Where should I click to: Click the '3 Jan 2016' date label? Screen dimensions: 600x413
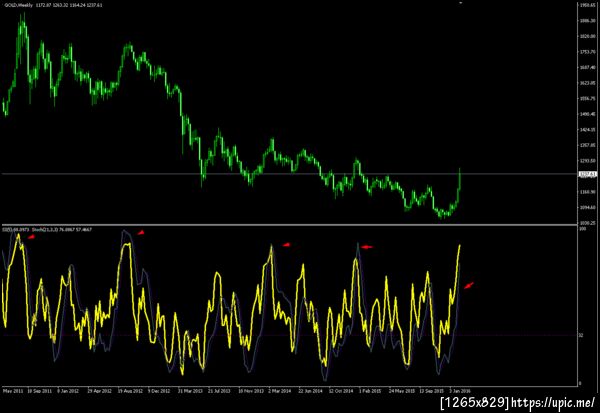pos(460,391)
